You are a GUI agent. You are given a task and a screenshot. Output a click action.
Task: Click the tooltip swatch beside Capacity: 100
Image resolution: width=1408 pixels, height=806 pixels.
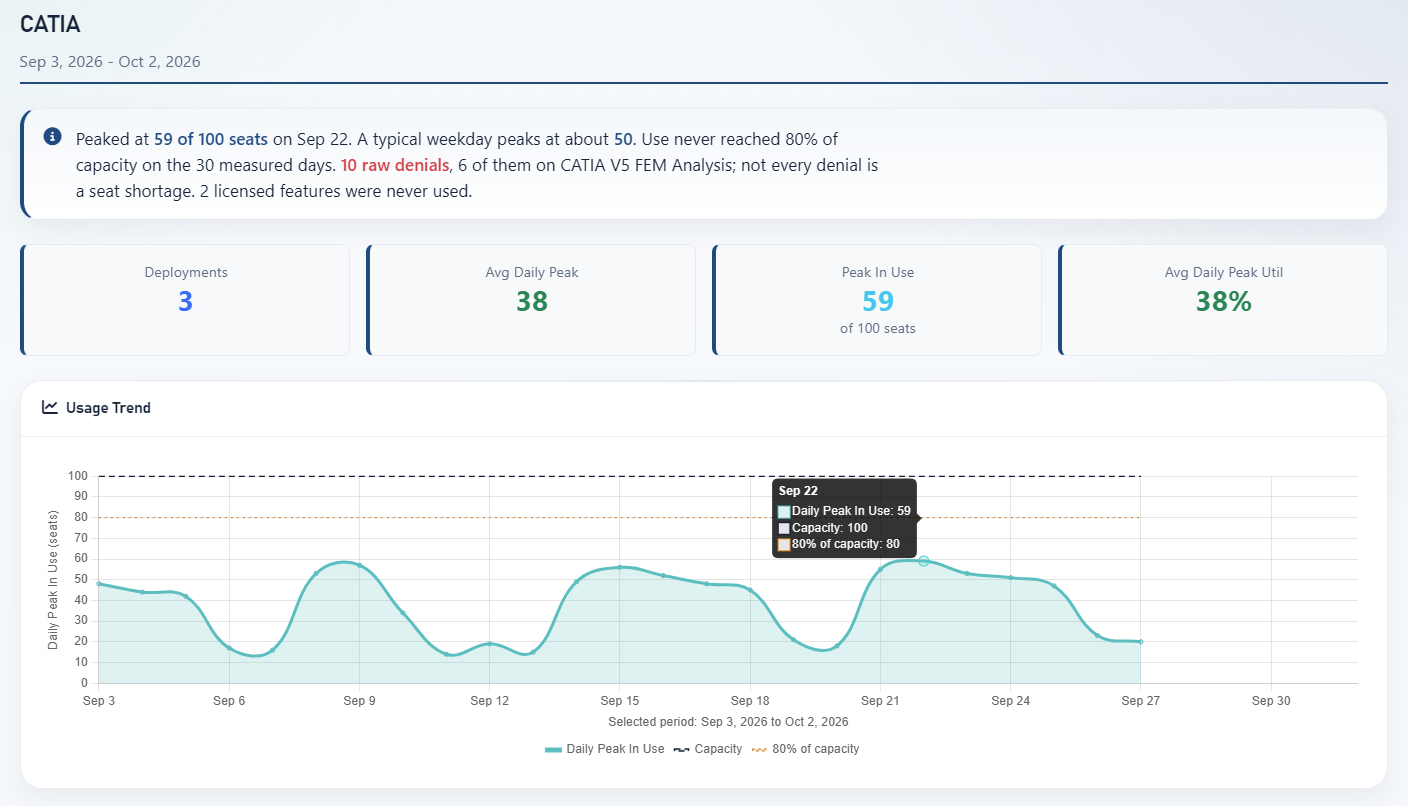[x=784, y=528]
